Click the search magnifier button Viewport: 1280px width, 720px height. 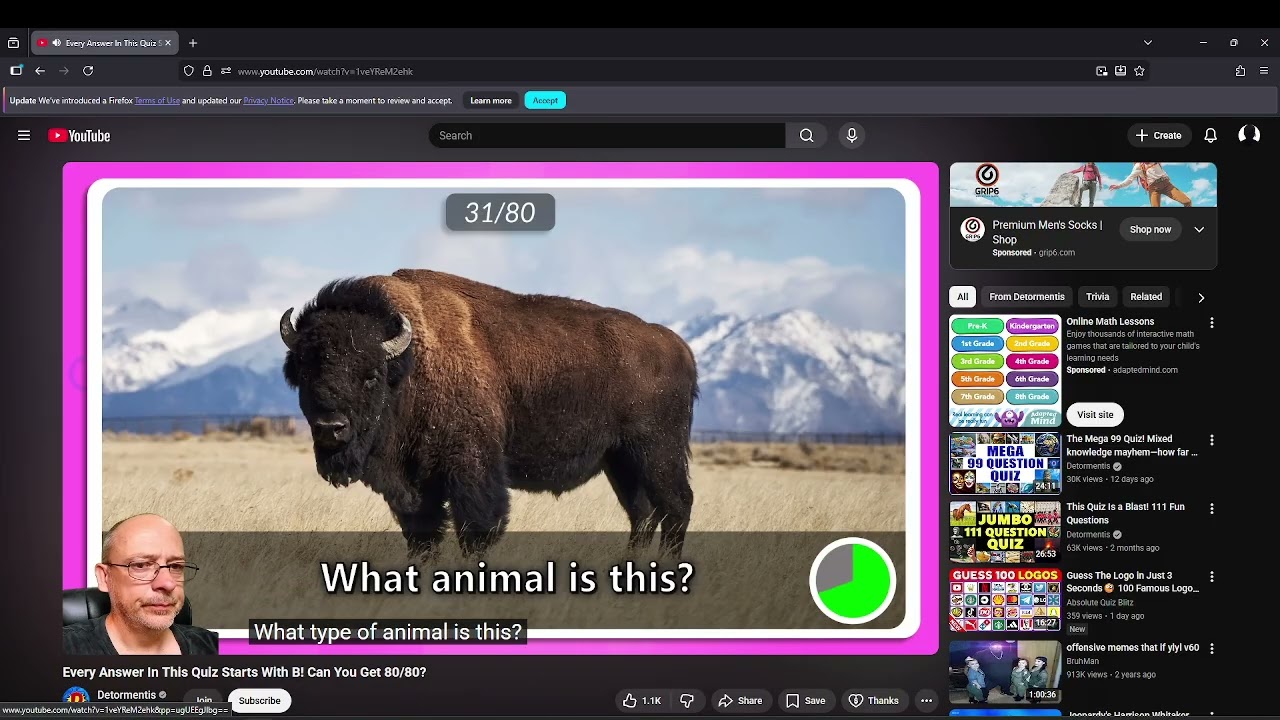[x=806, y=136]
